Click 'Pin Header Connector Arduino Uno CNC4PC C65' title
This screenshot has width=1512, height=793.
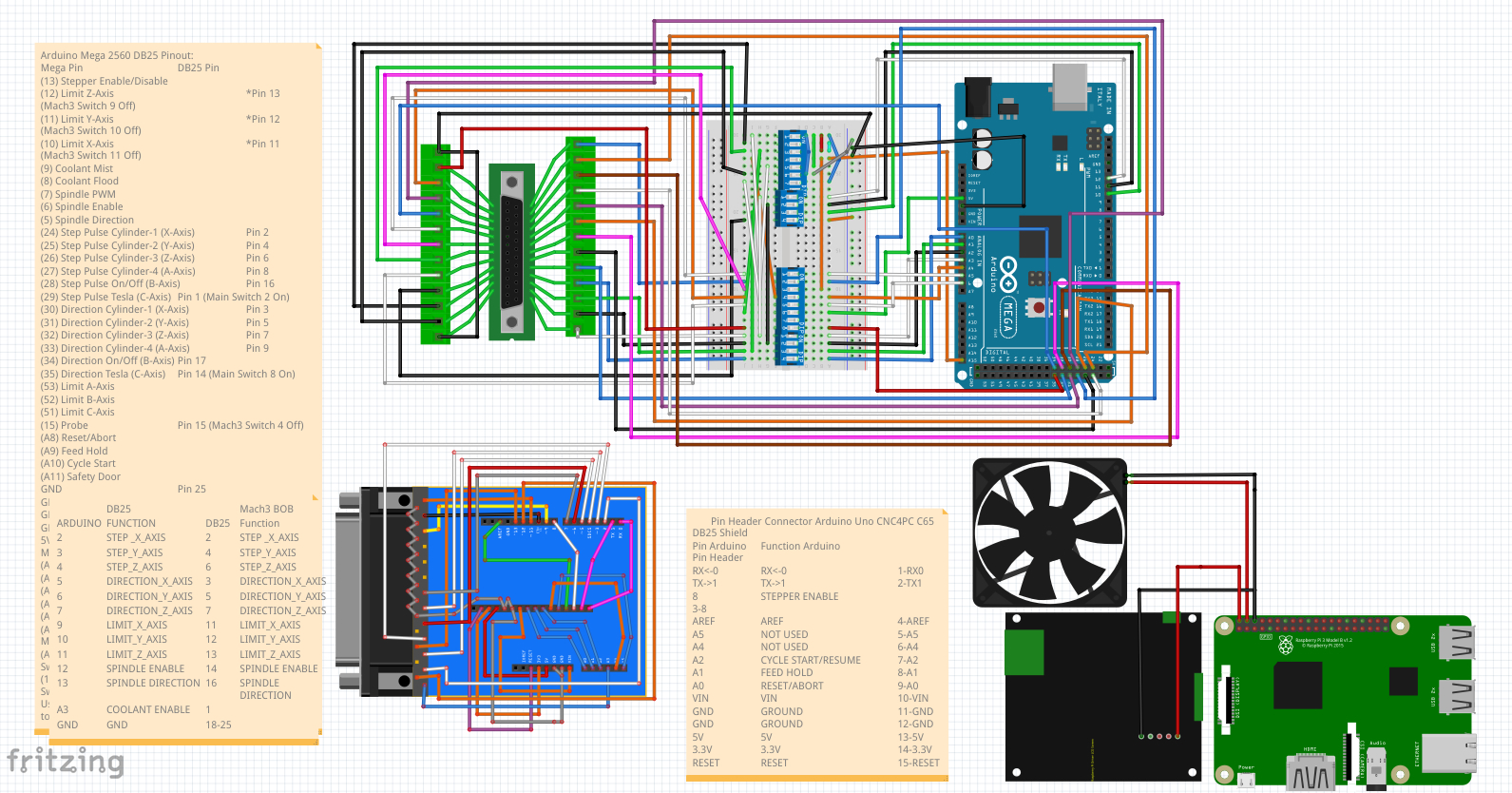pos(822,521)
